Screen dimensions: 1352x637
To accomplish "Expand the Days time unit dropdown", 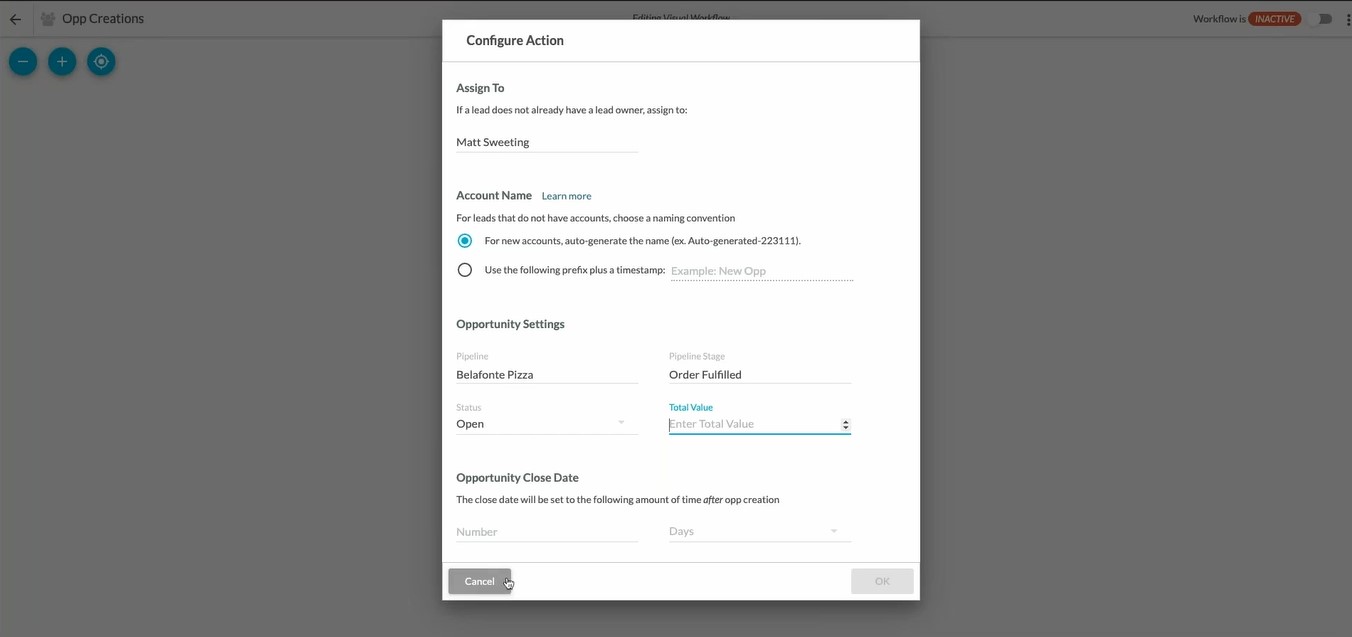I will coord(759,531).
